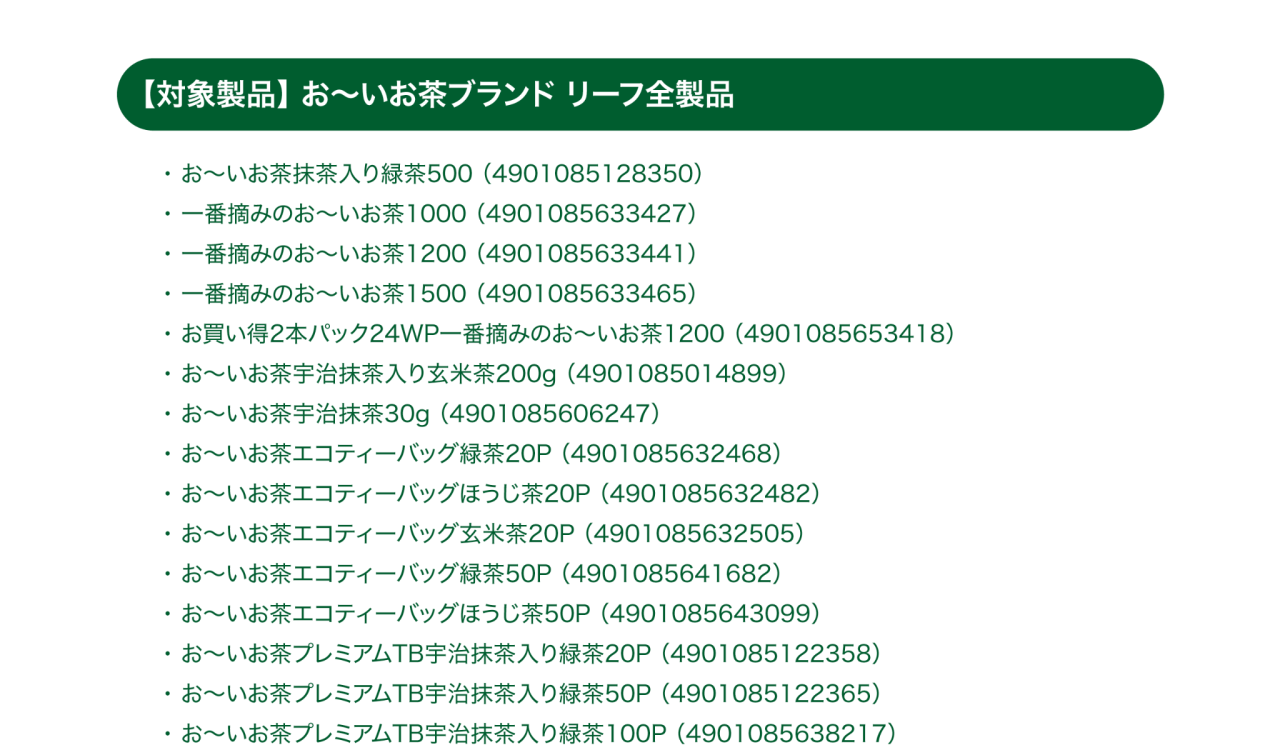Image resolution: width=1280 pixels, height=750 pixels.
Task: Click お〜いお茶エコティーバッグほうじ茶20P line
Action: pyautogui.click(x=492, y=494)
